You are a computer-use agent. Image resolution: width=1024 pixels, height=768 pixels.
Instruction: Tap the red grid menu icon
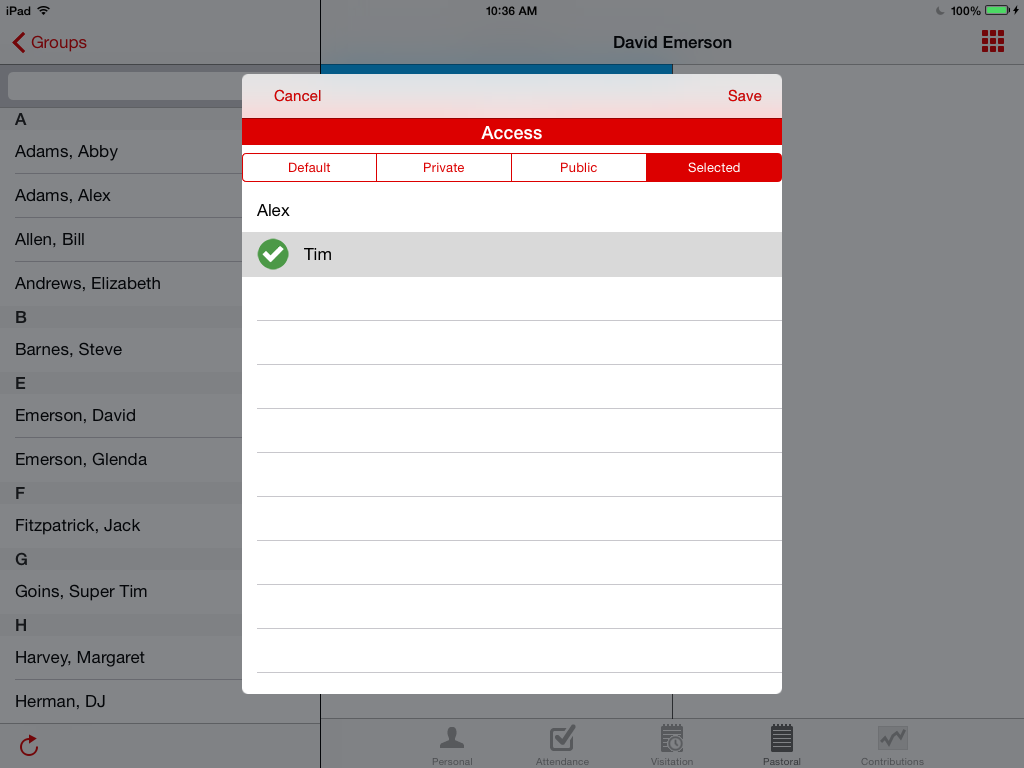[x=992, y=42]
